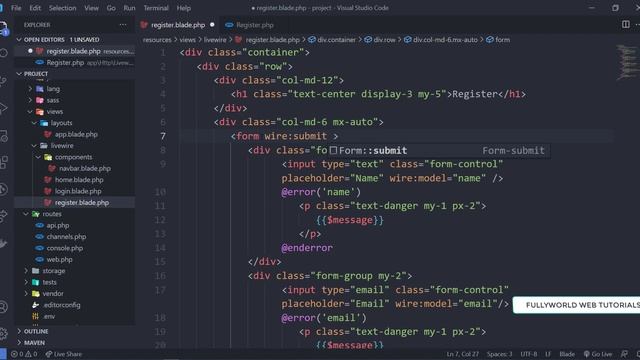Image resolution: width=640 pixels, height=360 pixels.
Task: Open the Edit menu
Action: (35, 8)
